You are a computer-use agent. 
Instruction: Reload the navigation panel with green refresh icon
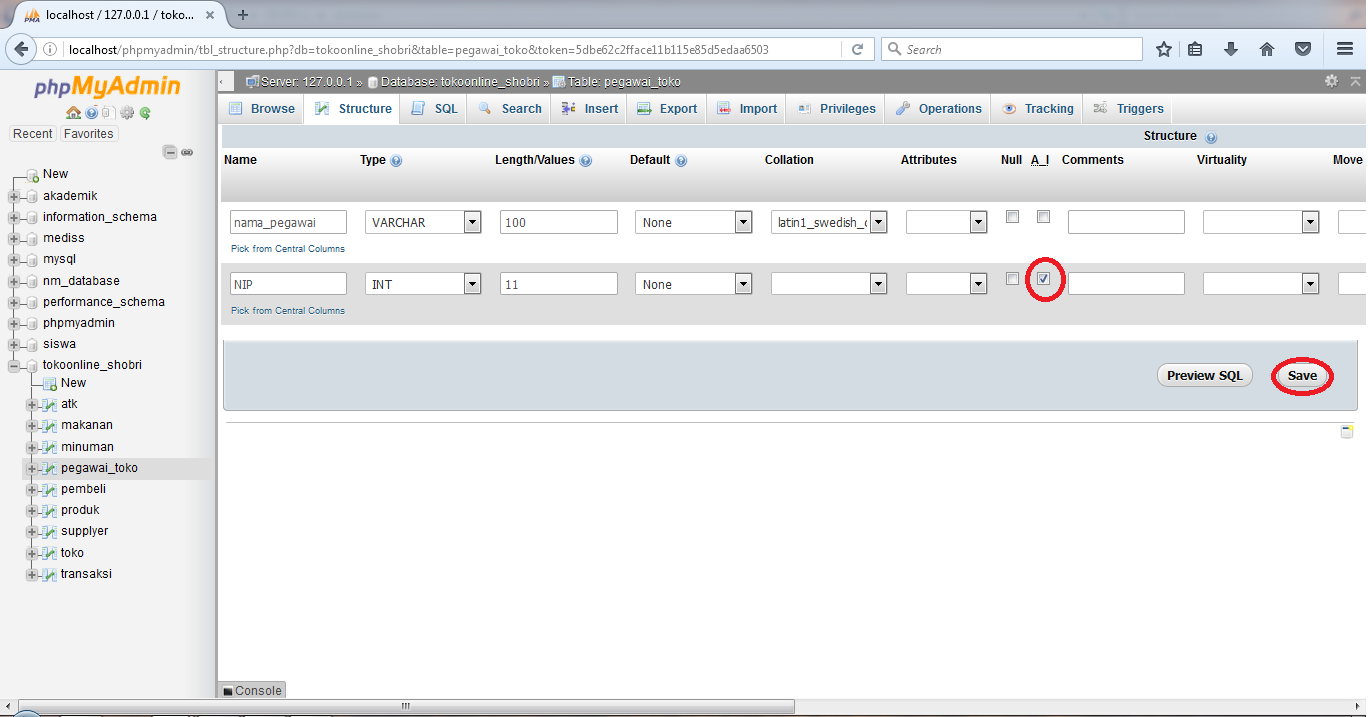pyautogui.click(x=144, y=112)
